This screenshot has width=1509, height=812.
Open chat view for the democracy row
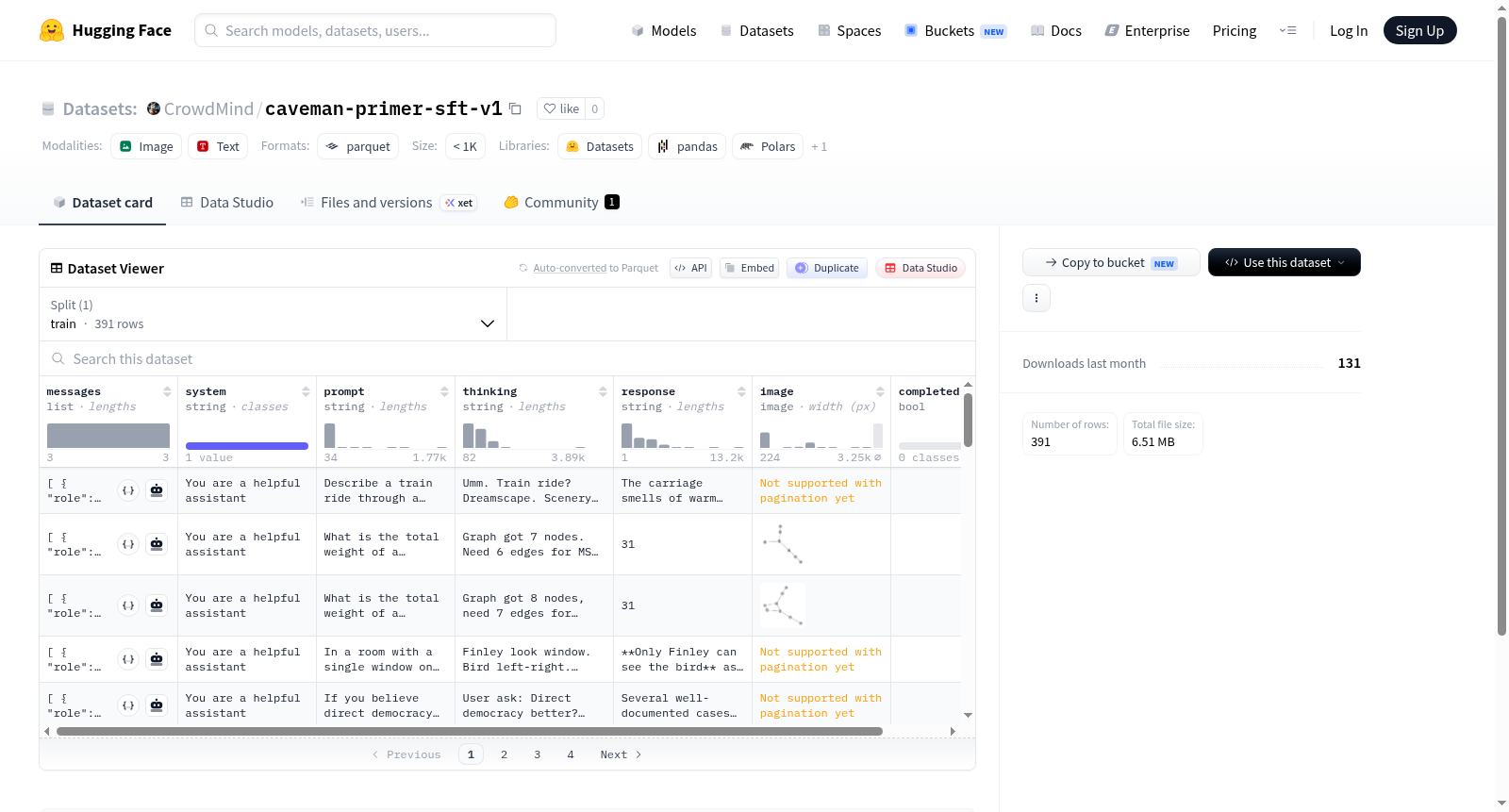pos(157,705)
